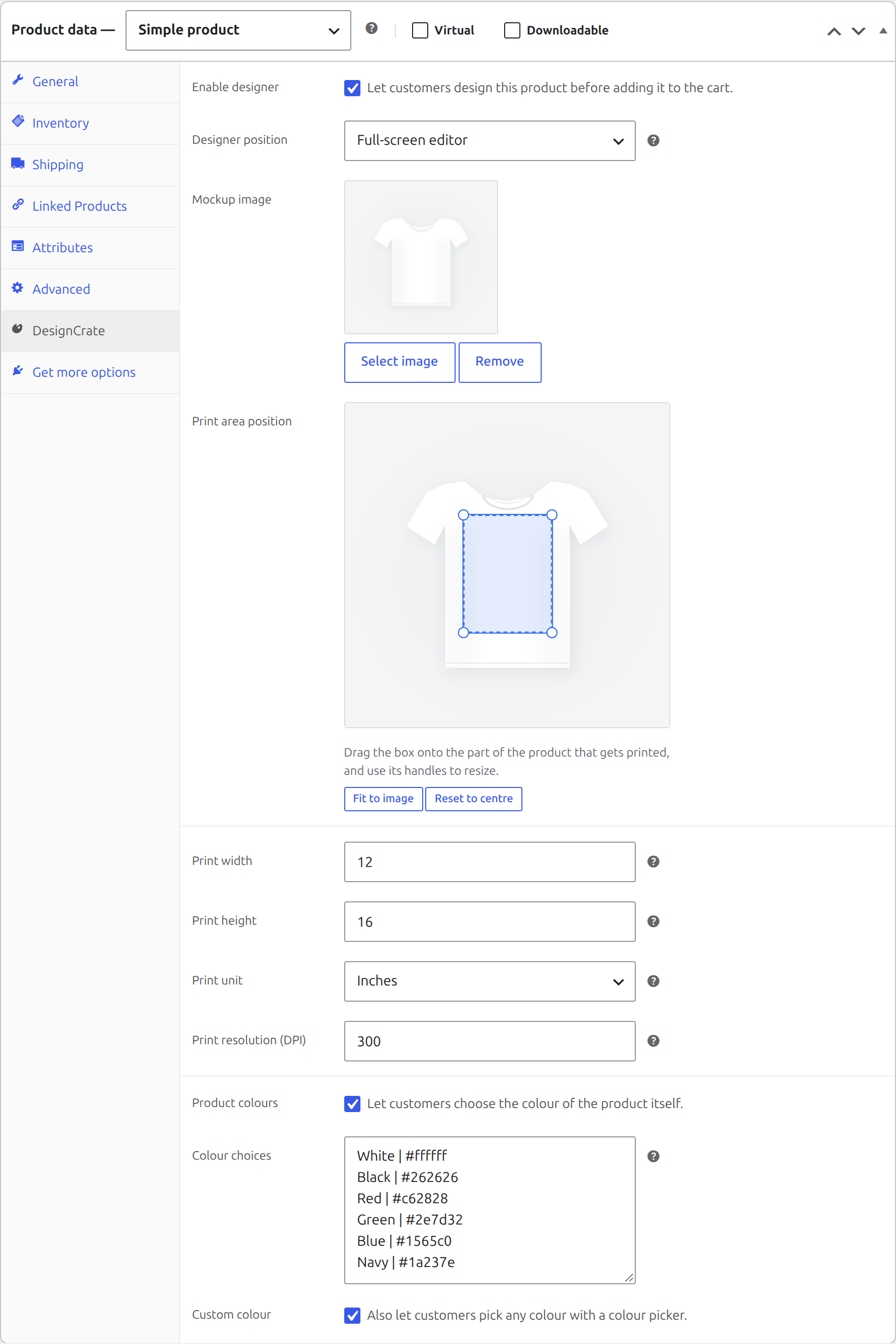The width and height of the screenshot is (896, 1344).
Task: Click help icon beside Print unit
Action: pos(653,981)
